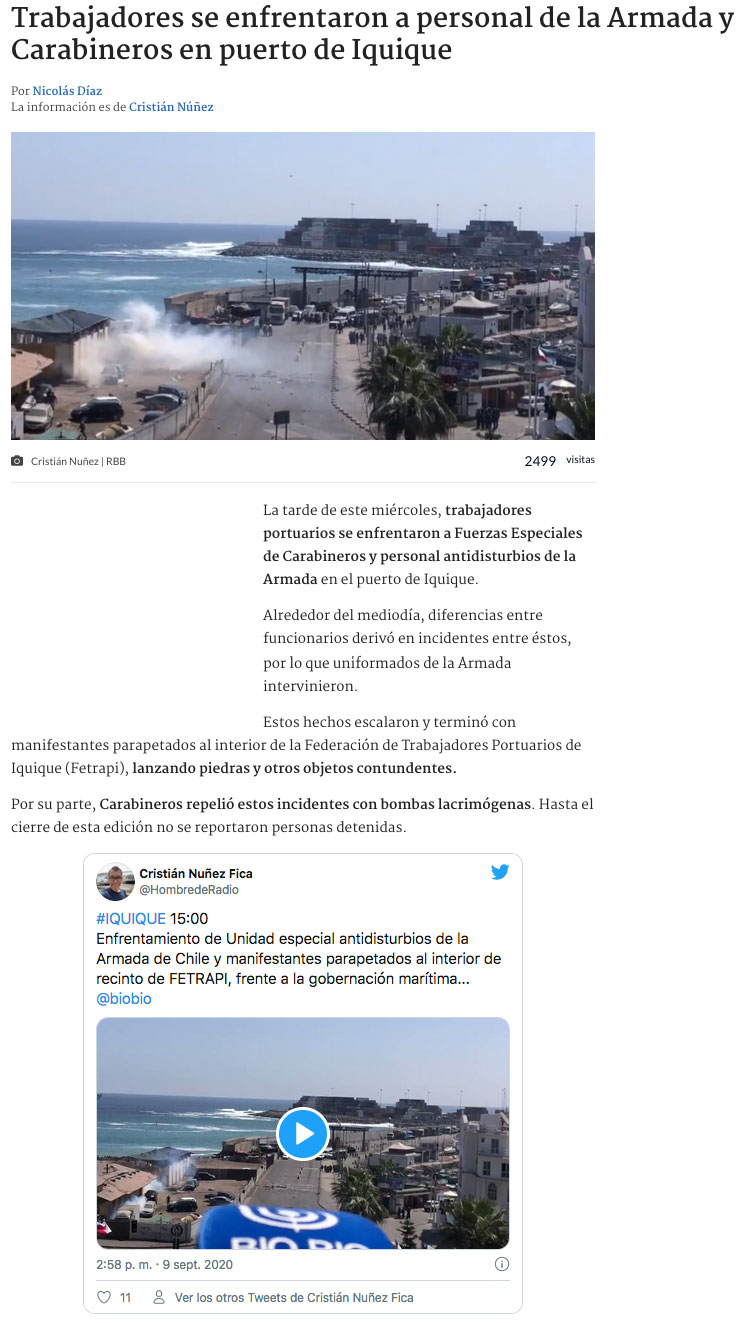Click tweet author name Cristián Nuñez Fica
The width and height of the screenshot is (745, 1323).
pos(196,873)
